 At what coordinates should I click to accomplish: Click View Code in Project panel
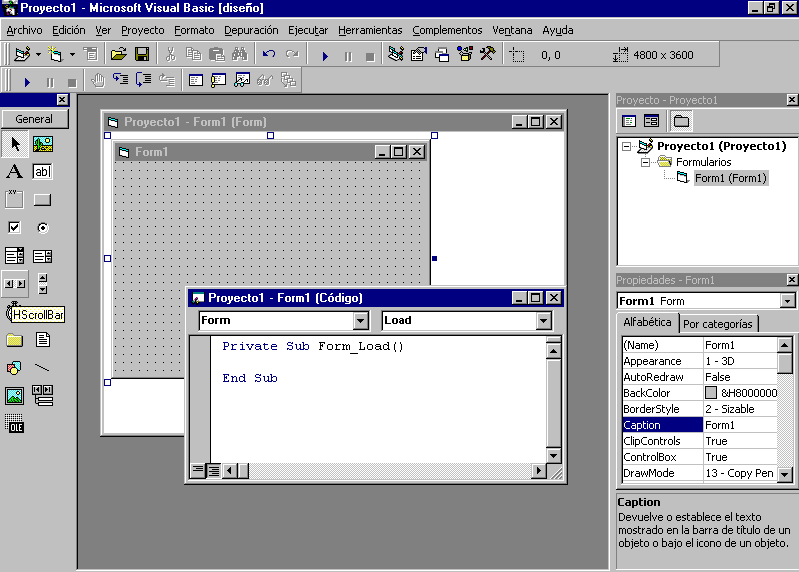coord(629,121)
